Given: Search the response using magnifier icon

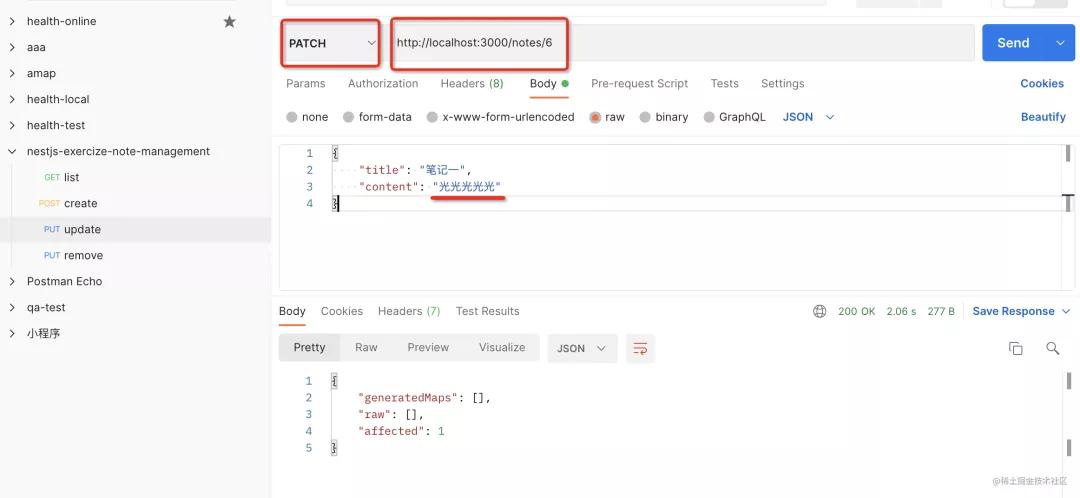Looking at the screenshot, I should (1052, 348).
